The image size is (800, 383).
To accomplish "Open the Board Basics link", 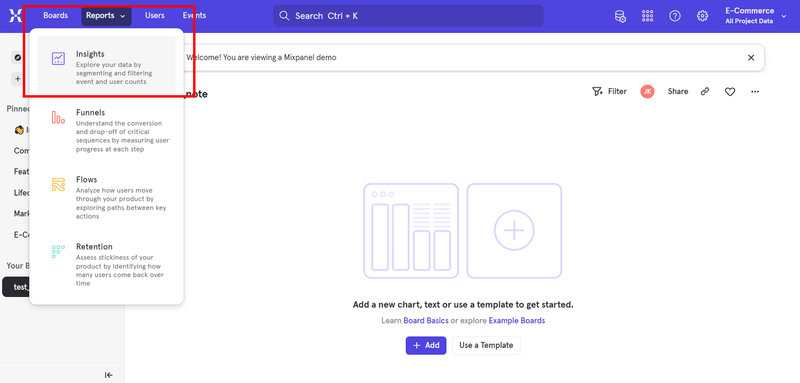I will (x=426, y=321).
